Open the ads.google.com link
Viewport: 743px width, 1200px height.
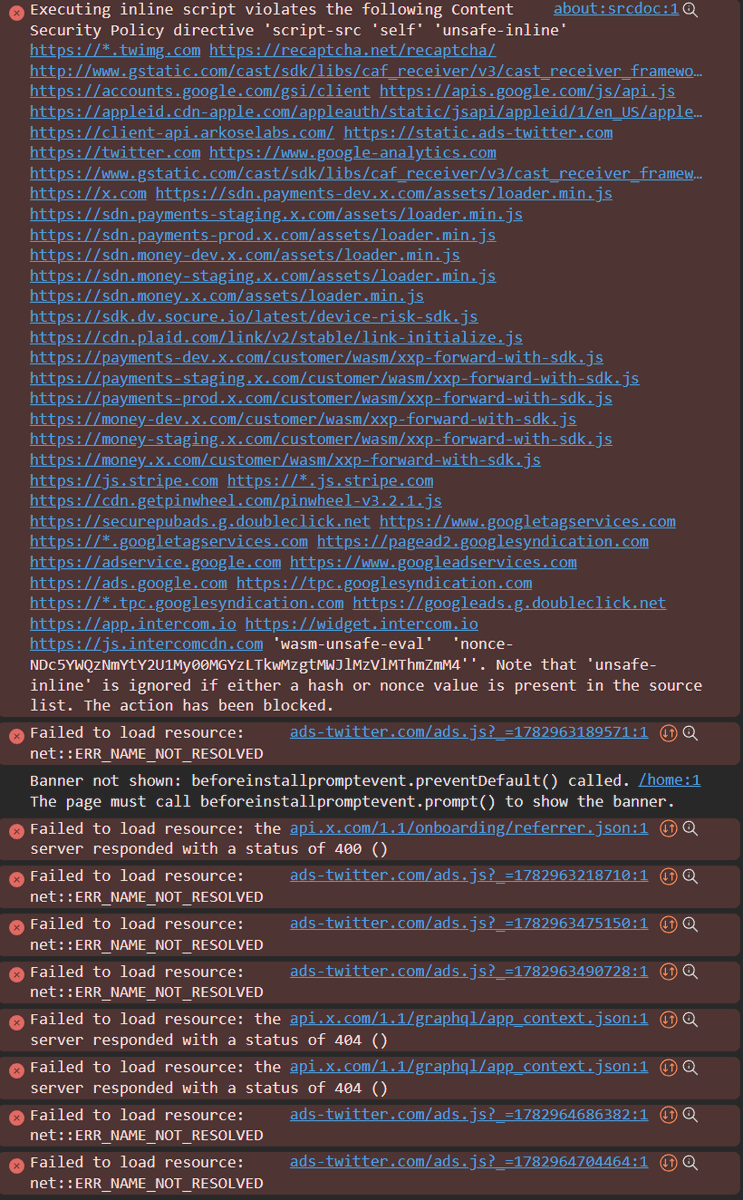(x=128, y=583)
